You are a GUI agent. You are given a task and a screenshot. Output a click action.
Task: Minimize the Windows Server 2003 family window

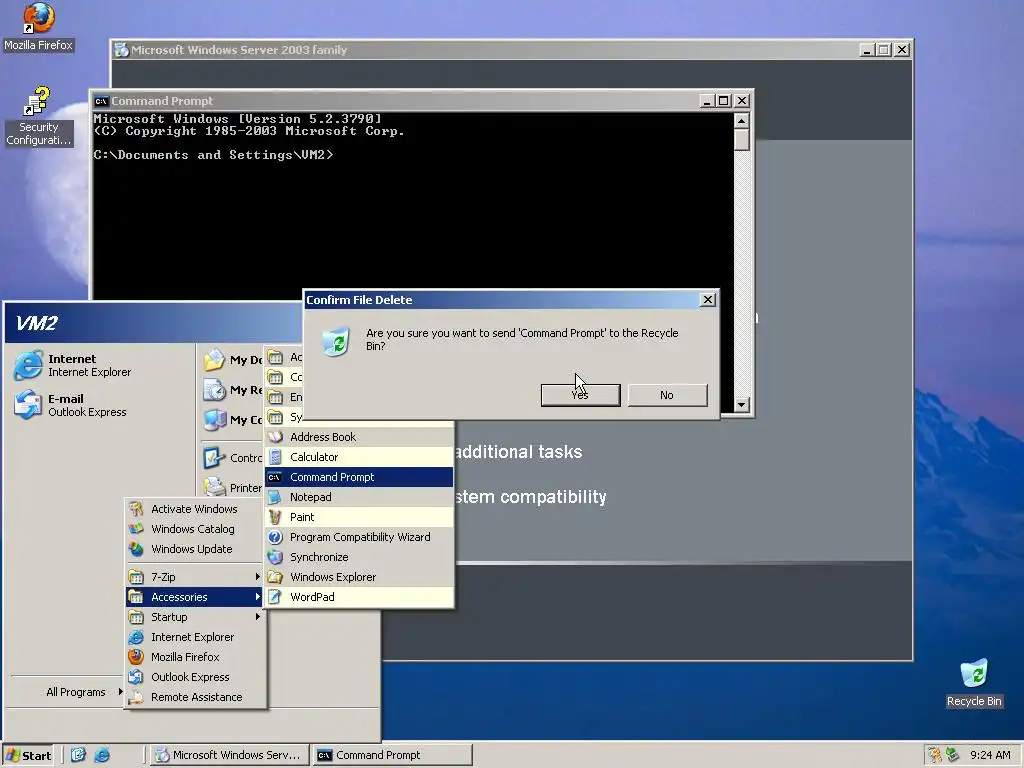(x=867, y=50)
